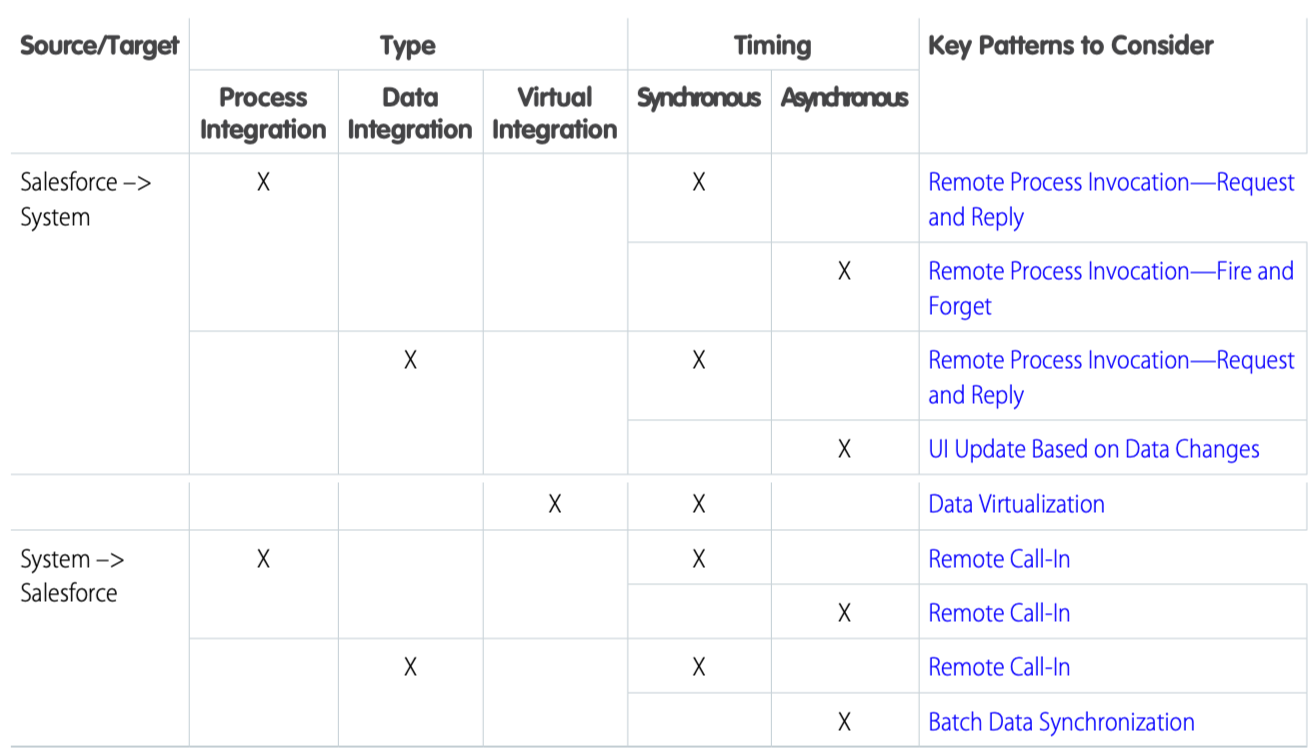The image size is (1312, 754).
Task: Open the first Remote Process Invocation—Request and Reply link
Action: click(x=1111, y=199)
